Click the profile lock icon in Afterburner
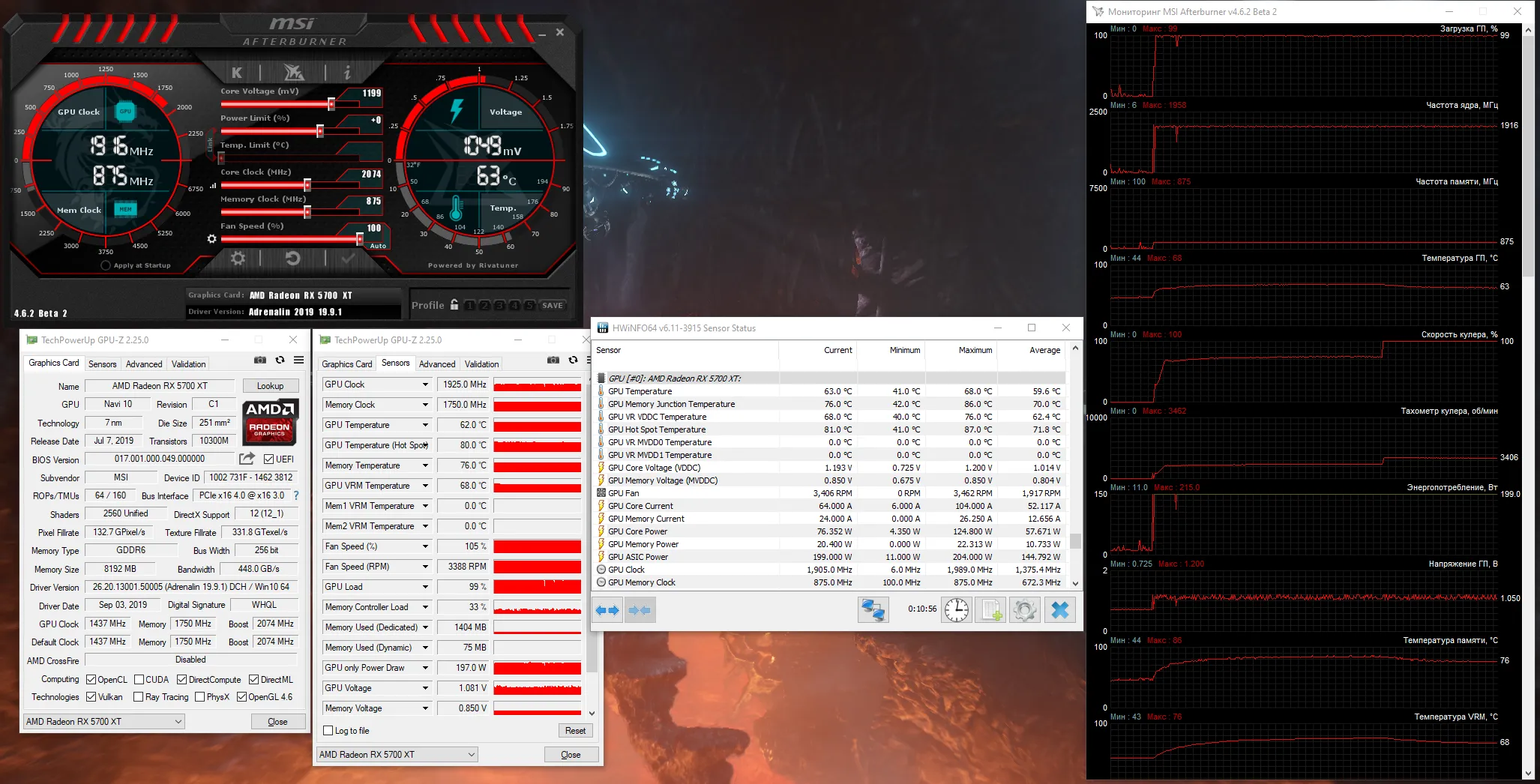 454,304
